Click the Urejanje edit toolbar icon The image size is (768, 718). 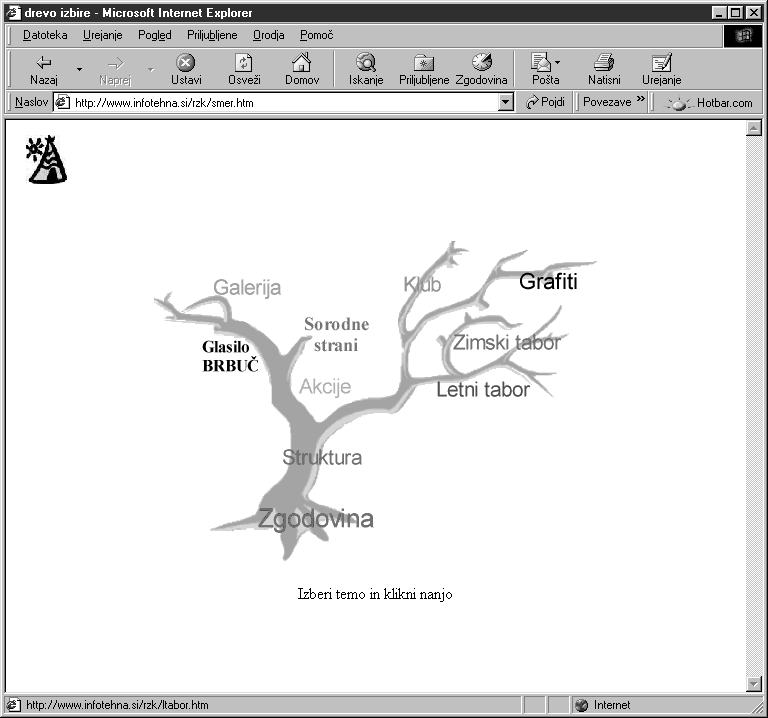[661, 63]
